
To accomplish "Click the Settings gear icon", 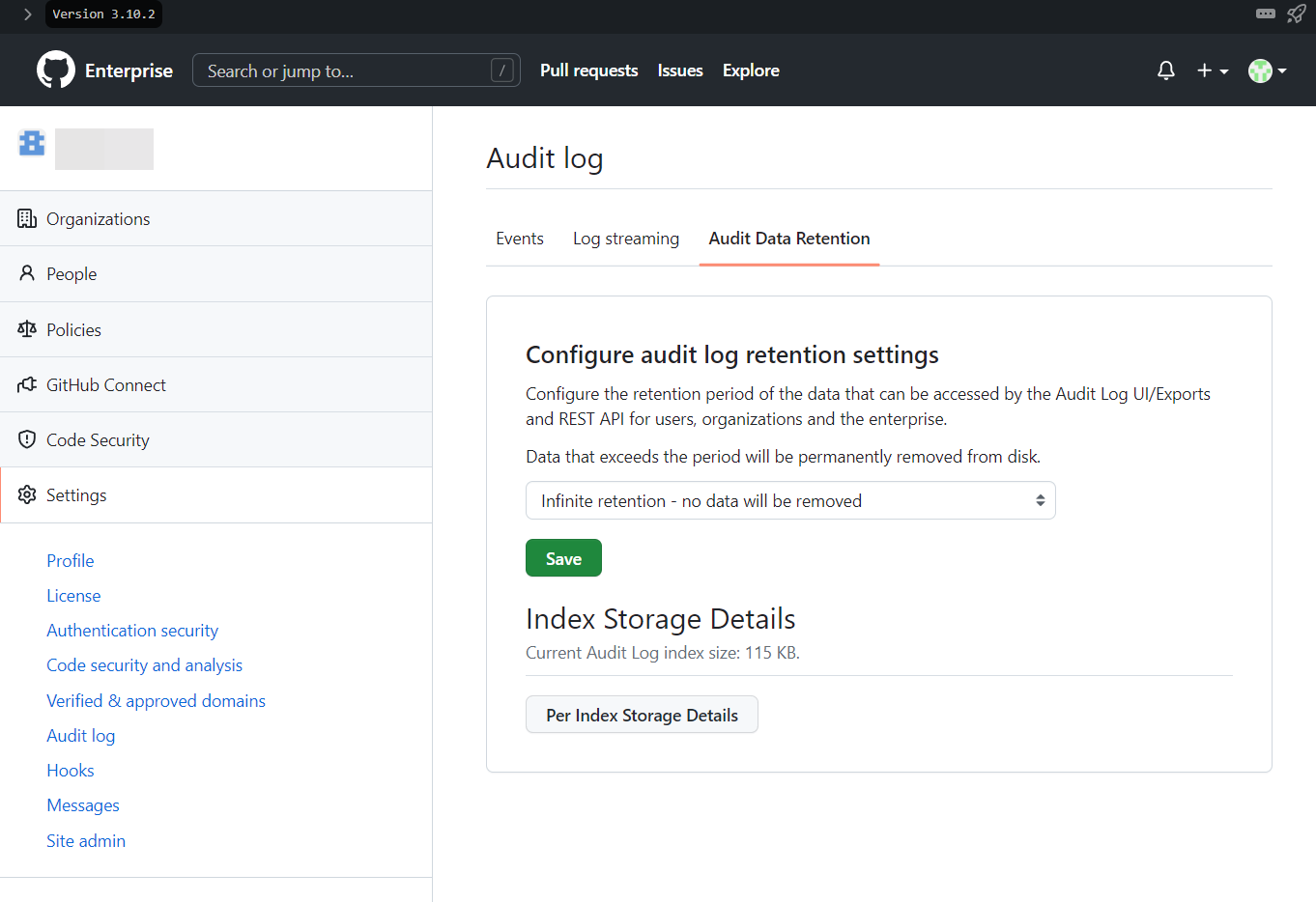I will [27, 494].
